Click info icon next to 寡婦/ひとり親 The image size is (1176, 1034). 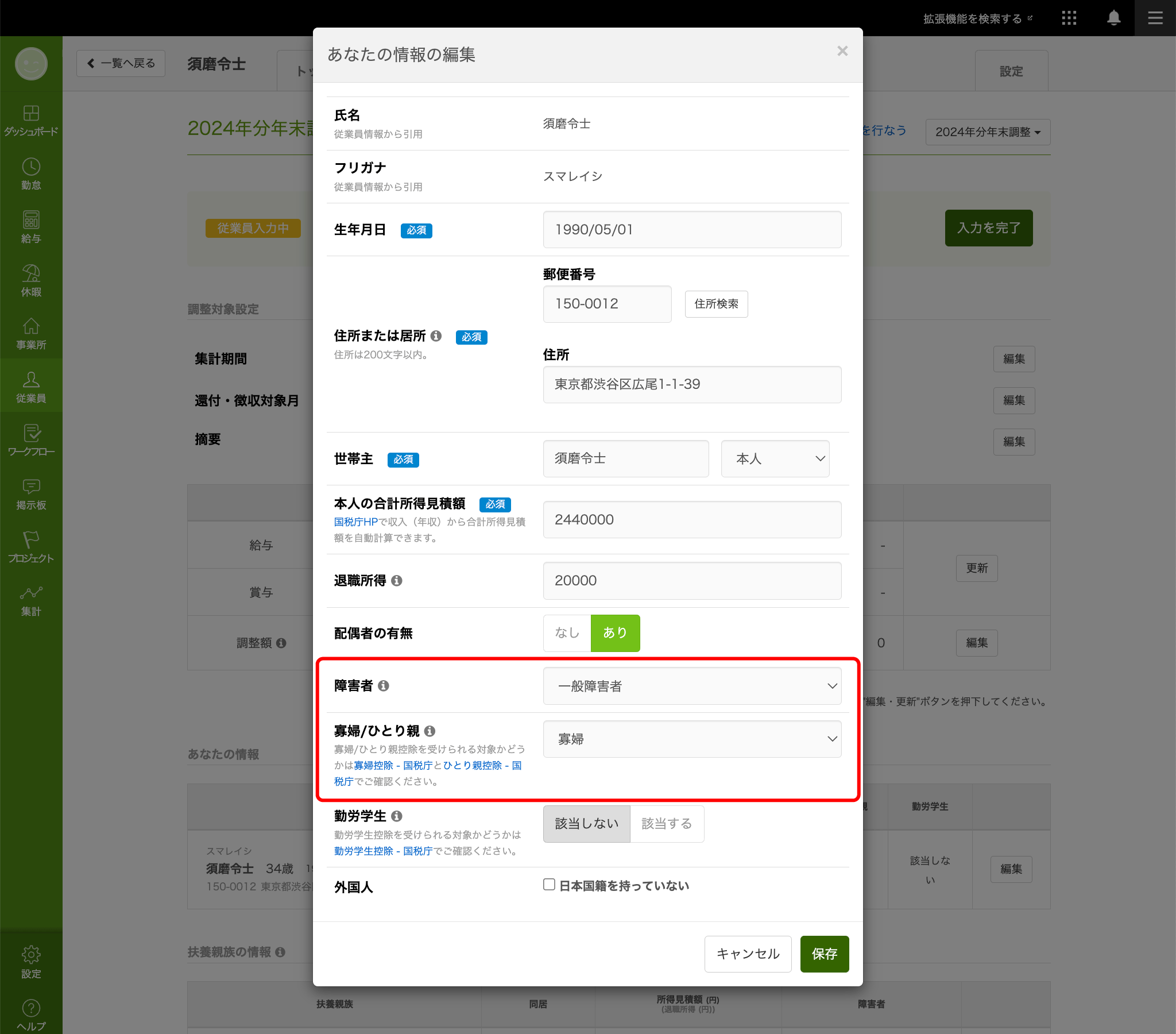coord(430,731)
